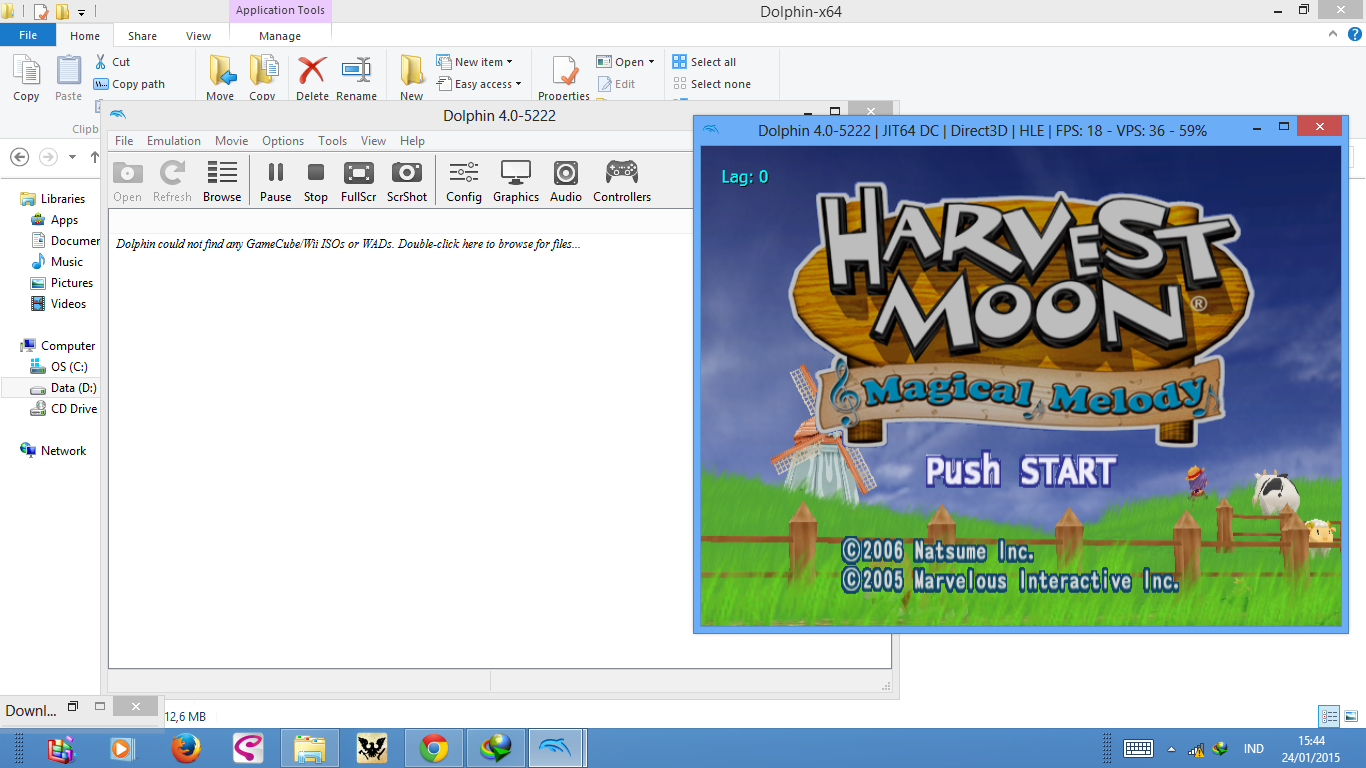
Task: Click Select all in Explorer ribbon
Action: click(x=704, y=62)
